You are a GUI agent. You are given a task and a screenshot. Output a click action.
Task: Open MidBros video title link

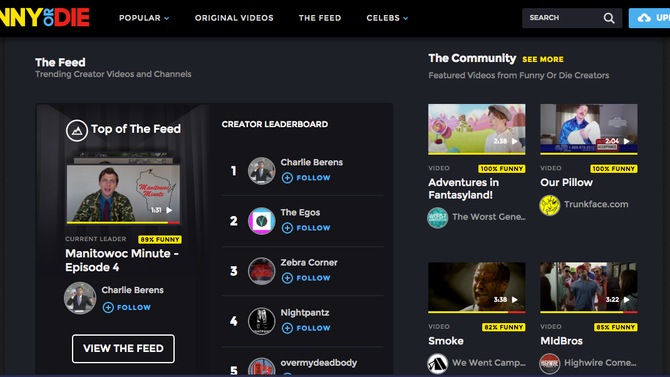(x=561, y=341)
